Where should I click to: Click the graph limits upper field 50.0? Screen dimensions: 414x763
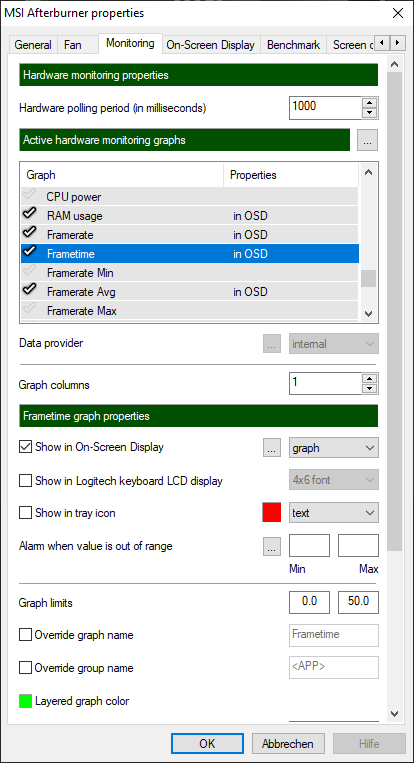click(x=359, y=602)
